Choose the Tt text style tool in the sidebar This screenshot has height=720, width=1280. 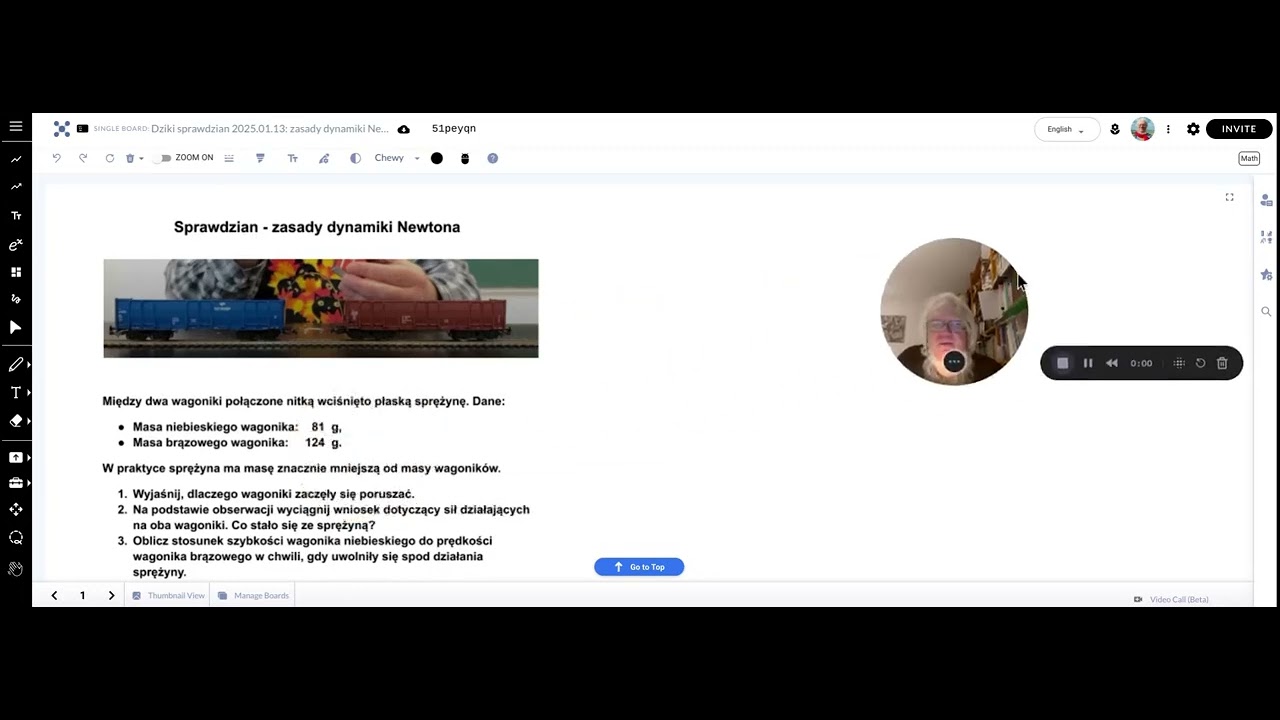pos(16,215)
